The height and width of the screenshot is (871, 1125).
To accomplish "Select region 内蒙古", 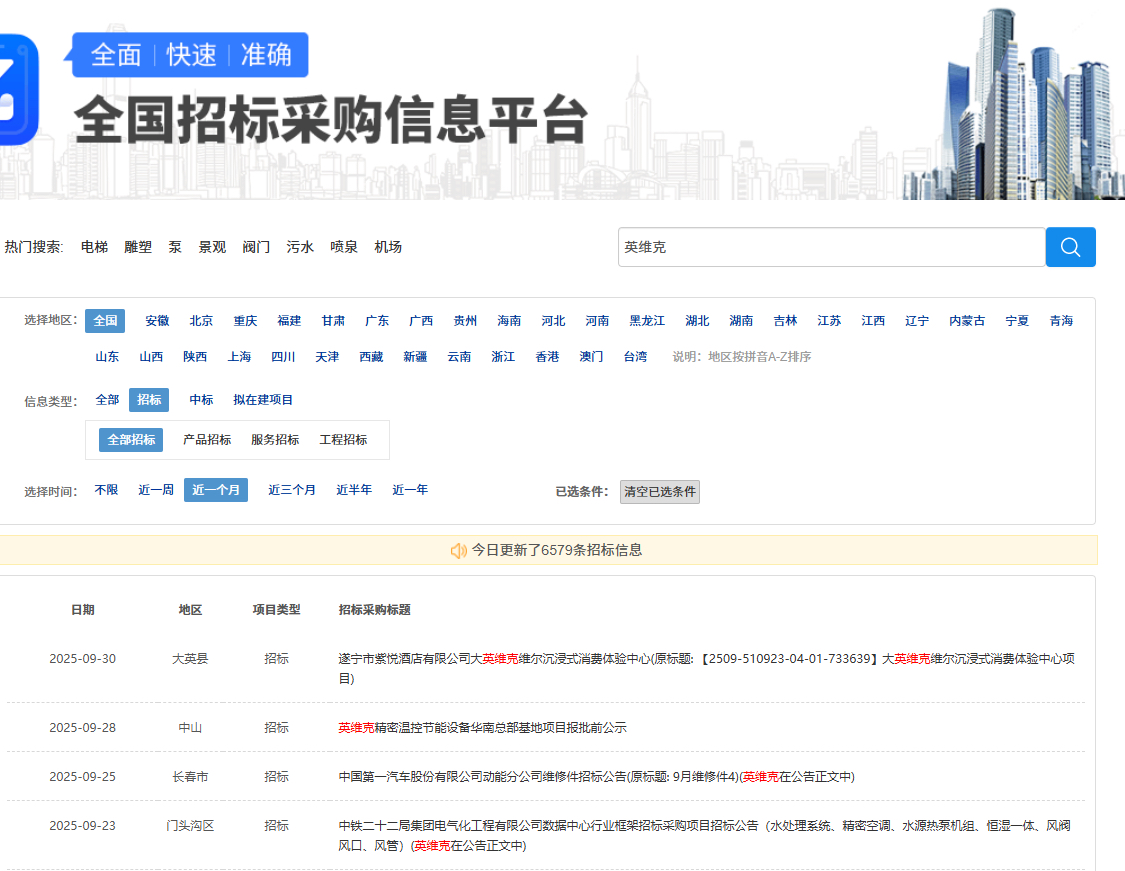I will click(966, 321).
